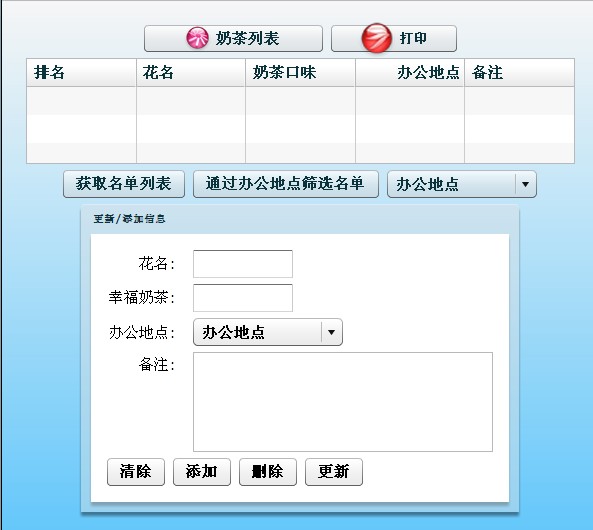Image resolution: width=593 pixels, height=530 pixels.
Task: Expand the 办公地点 filter dropdown beside filter button
Action: click(462, 184)
